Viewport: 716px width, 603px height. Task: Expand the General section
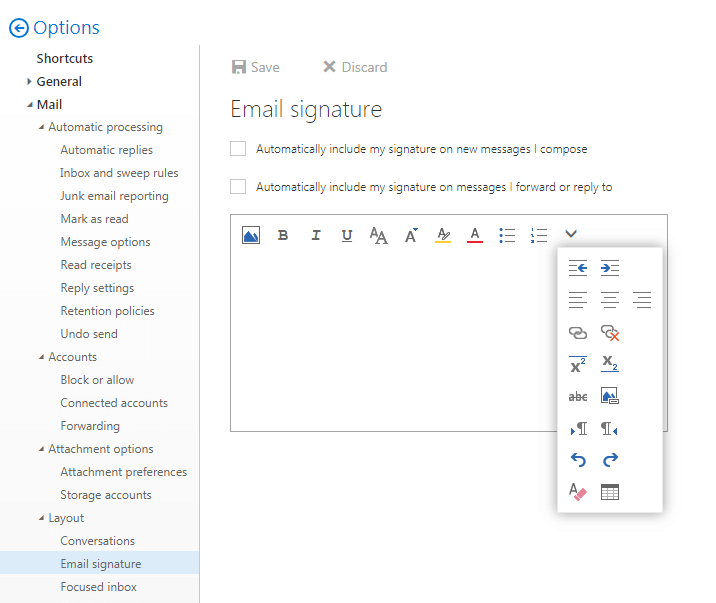click(x=29, y=81)
